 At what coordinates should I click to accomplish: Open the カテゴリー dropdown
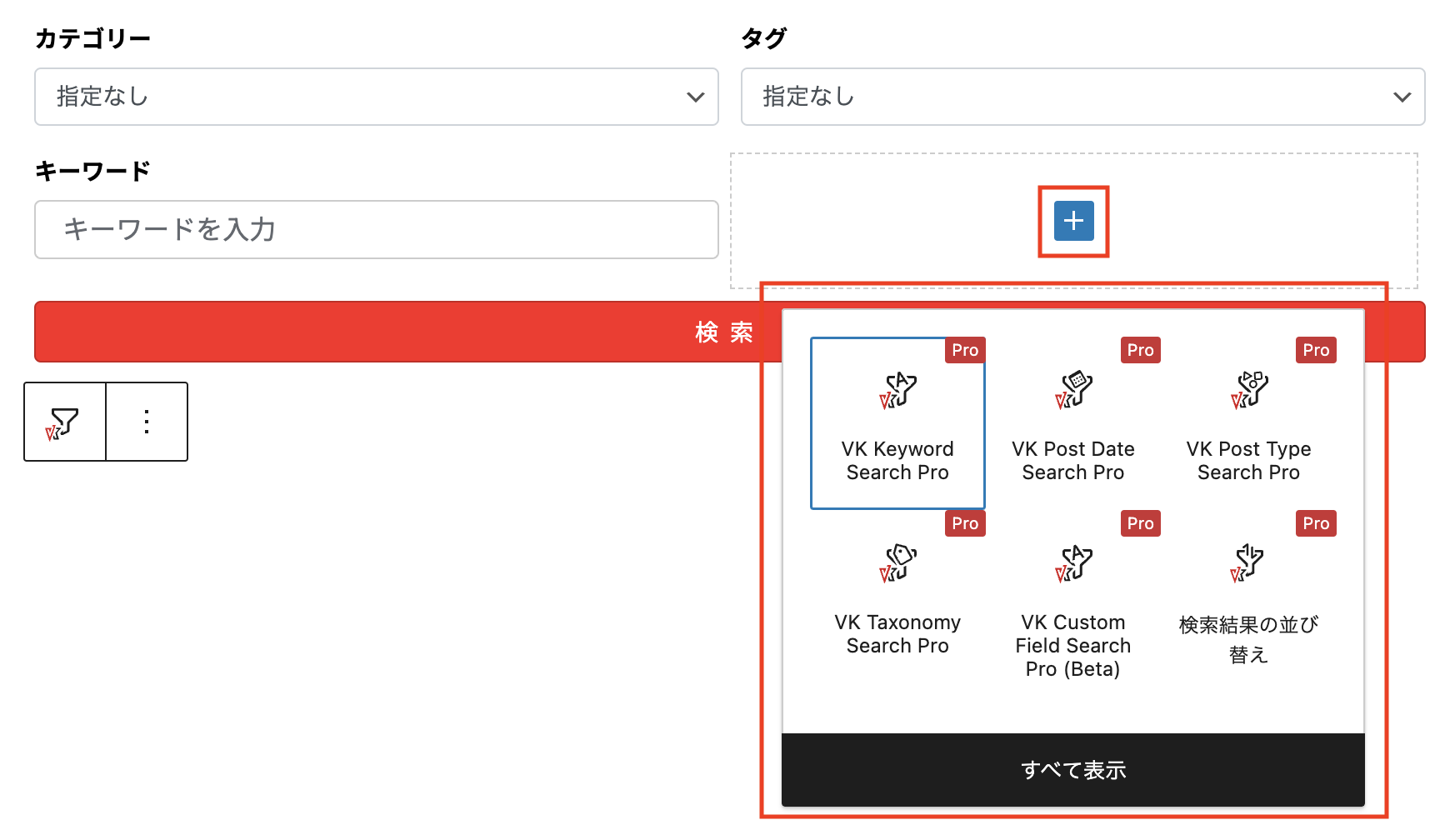[377, 97]
